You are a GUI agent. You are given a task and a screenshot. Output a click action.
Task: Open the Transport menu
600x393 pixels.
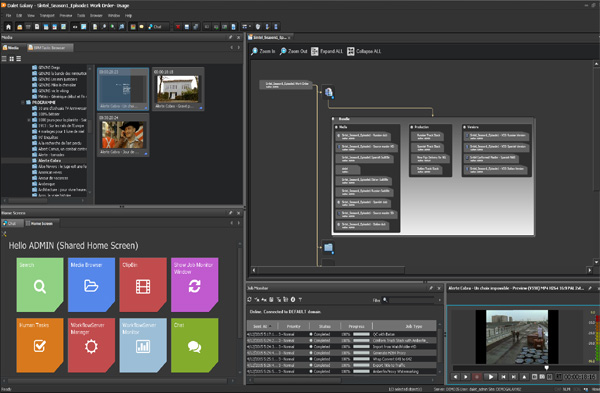click(x=47, y=16)
